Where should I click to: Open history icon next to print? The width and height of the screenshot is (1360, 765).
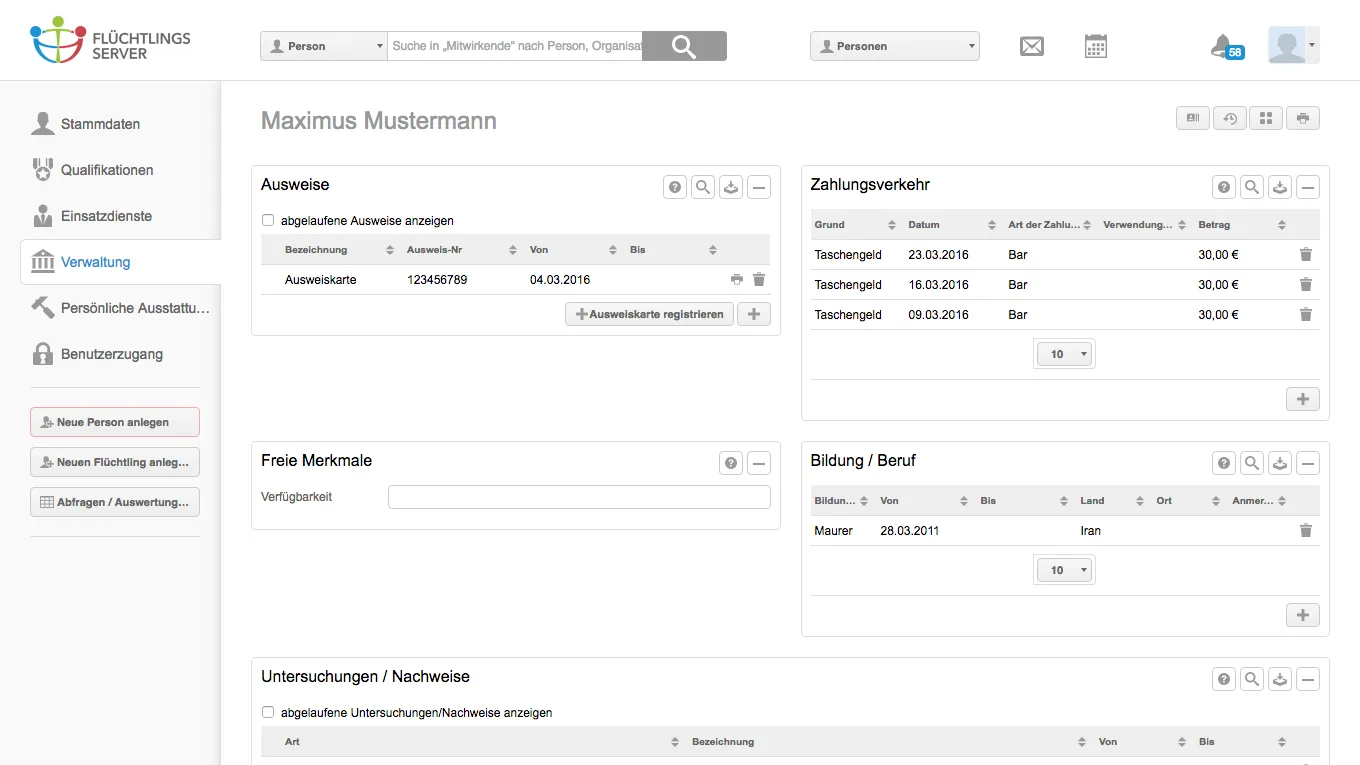1230,118
